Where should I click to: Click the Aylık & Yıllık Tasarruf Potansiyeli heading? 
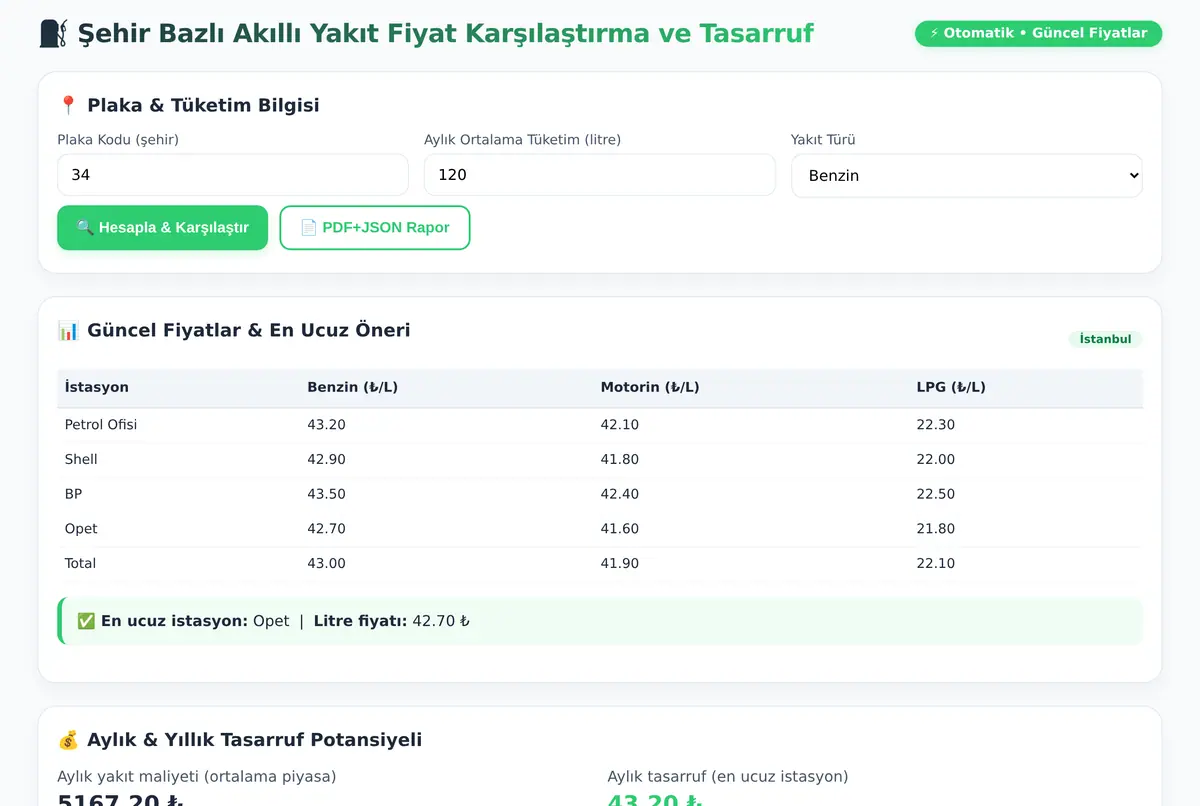254,740
